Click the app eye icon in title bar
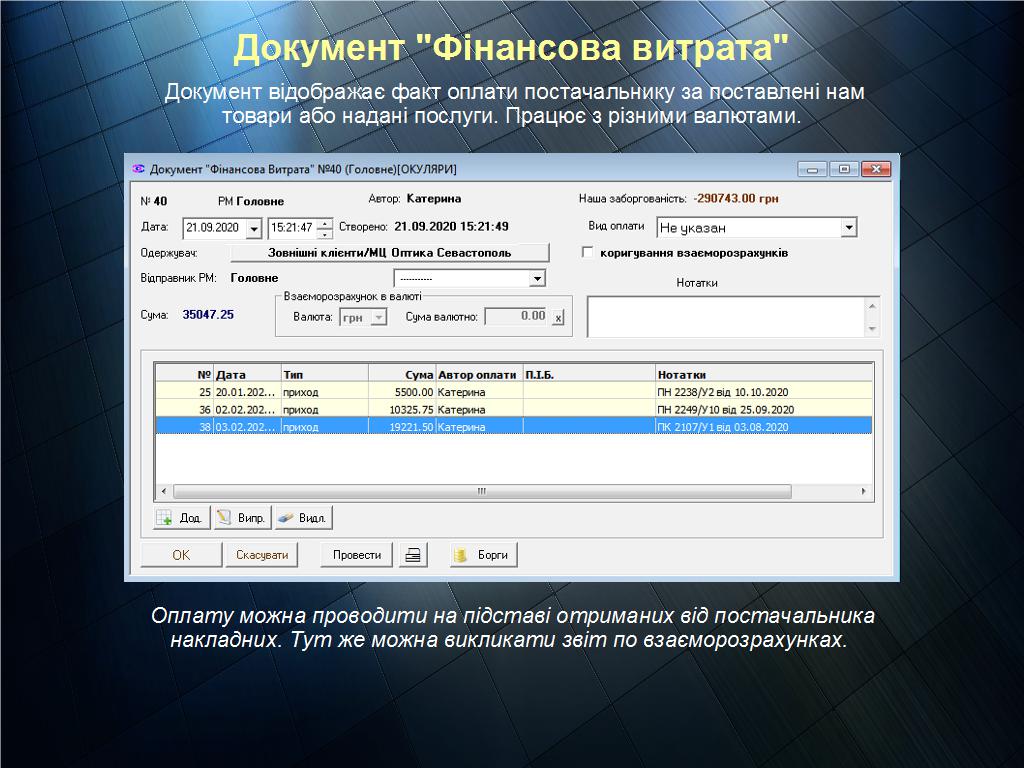The width and height of the screenshot is (1024, 768). [139, 169]
